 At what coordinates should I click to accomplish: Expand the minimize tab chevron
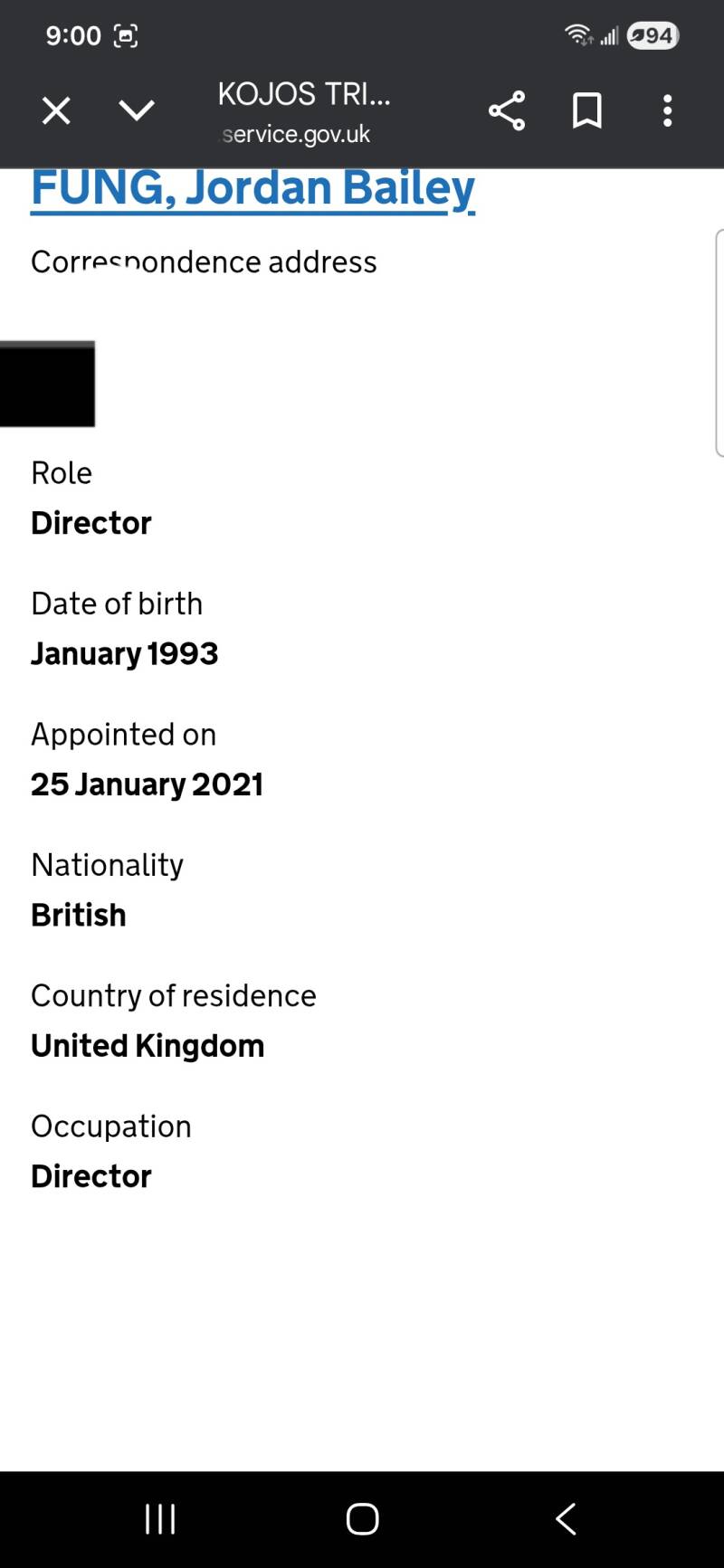pos(137,111)
